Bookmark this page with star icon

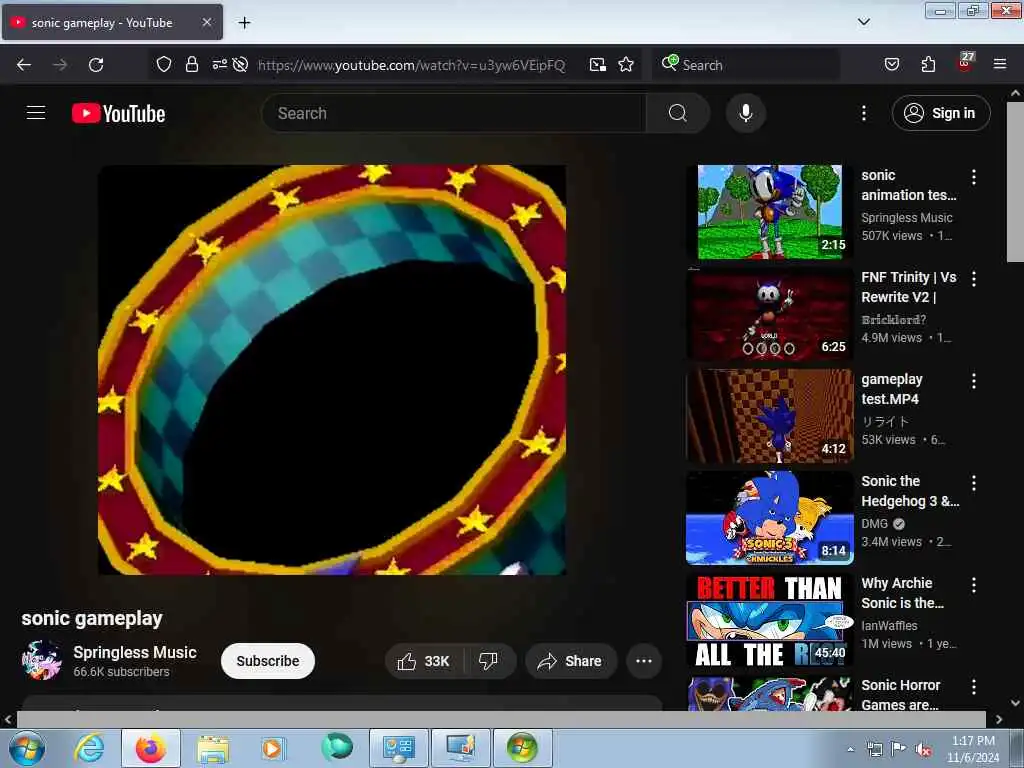point(626,65)
